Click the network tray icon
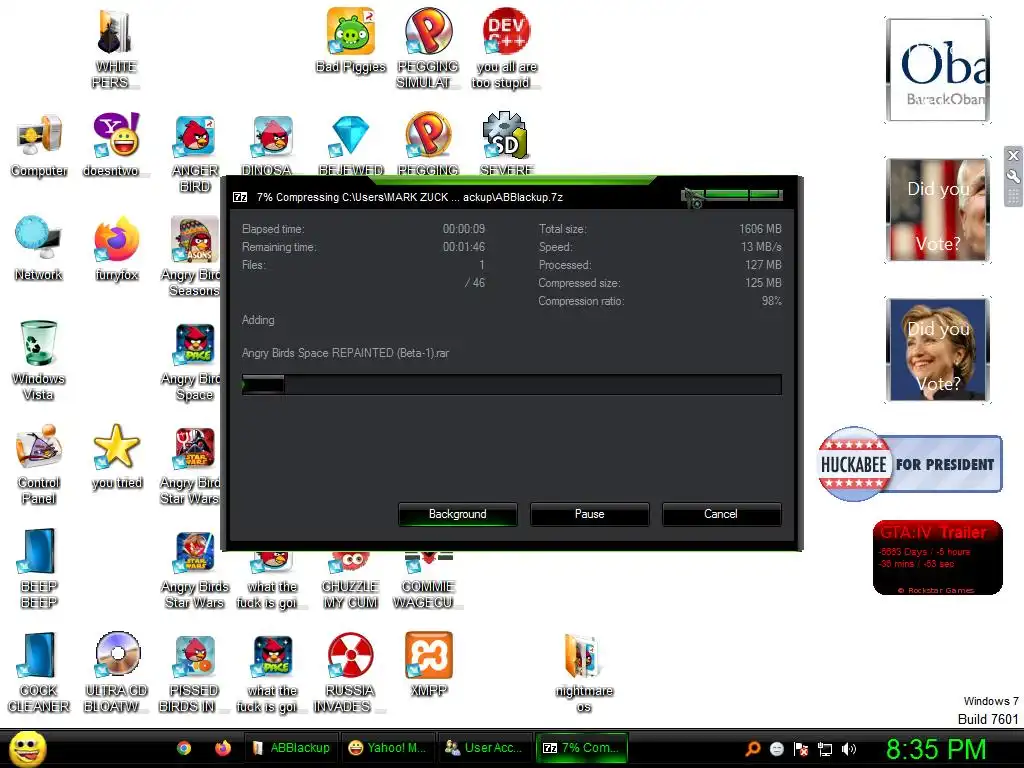Viewport: 1024px width, 768px height. (825, 749)
